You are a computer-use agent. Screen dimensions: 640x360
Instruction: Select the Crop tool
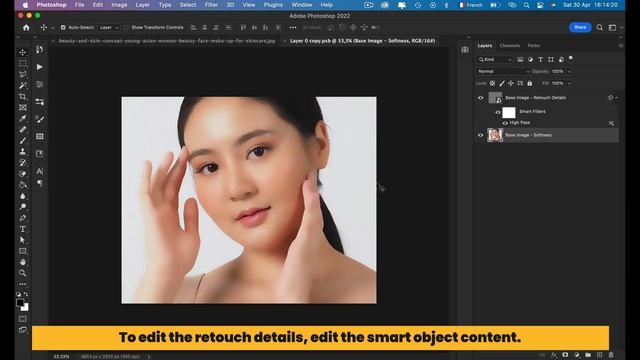pyautogui.click(x=23, y=96)
